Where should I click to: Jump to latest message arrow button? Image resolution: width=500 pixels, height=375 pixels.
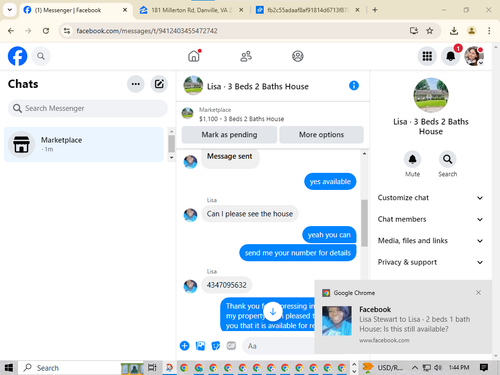[273, 312]
